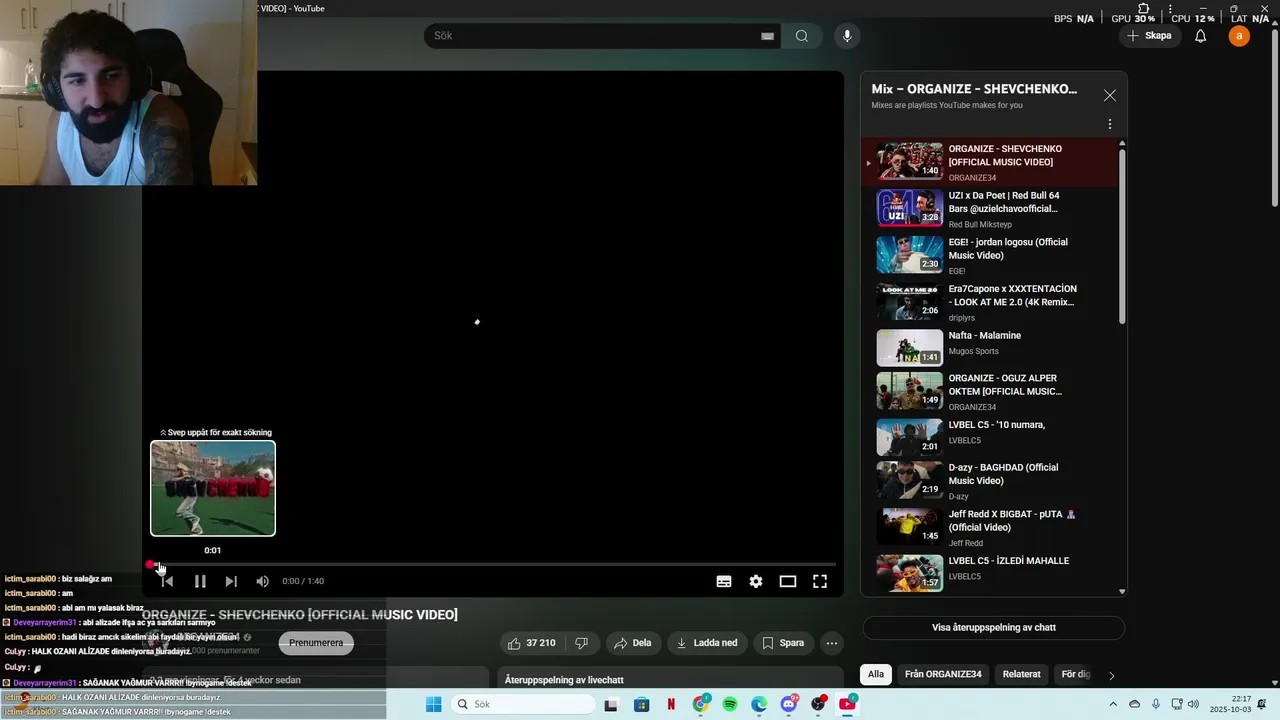Download video with Ladda ned
The width and height of the screenshot is (1280, 720).
pyautogui.click(x=707, y=643)
